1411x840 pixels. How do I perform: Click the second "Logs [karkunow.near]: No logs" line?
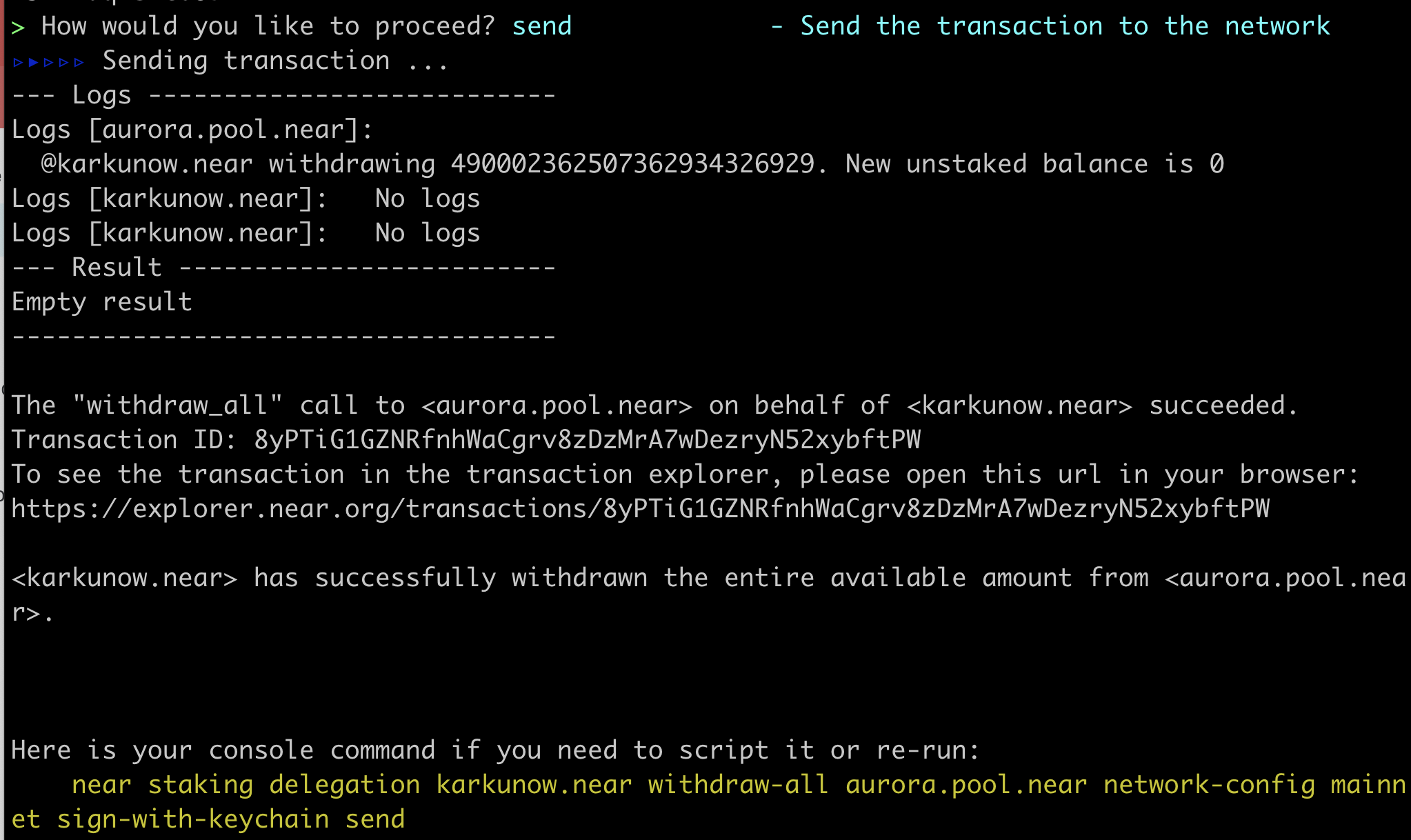(x=246, y=233)
